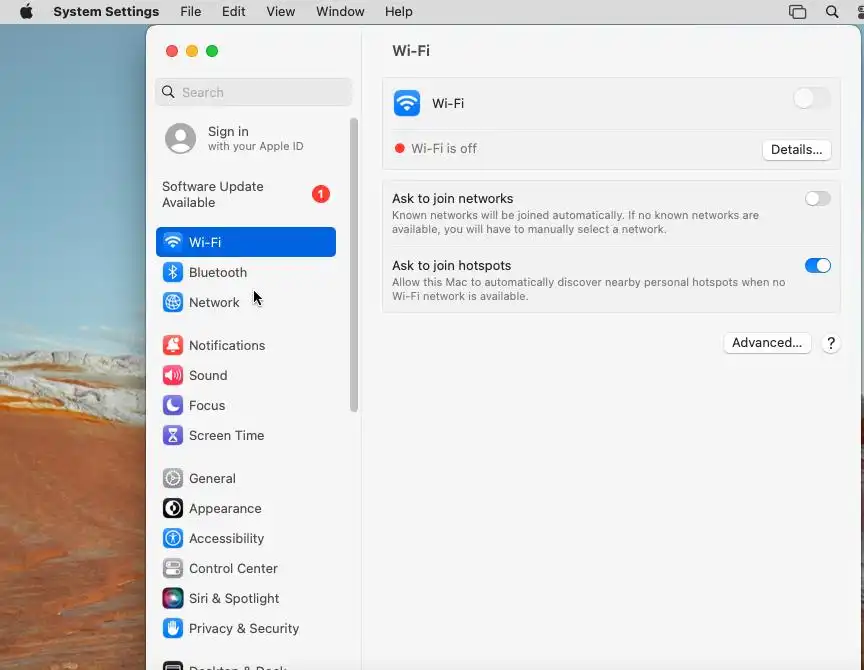Open the Edit menu
The image size is (864, 670).
234,12
